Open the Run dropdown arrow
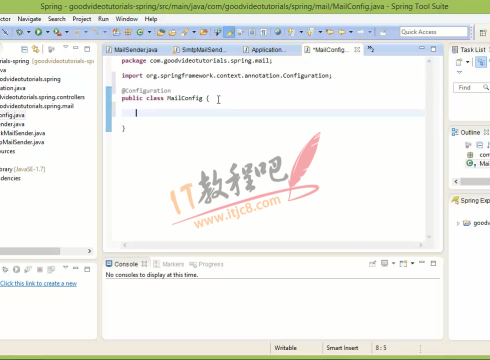The image size is (490, 360). pyautogui.click(x=47, y=32)
